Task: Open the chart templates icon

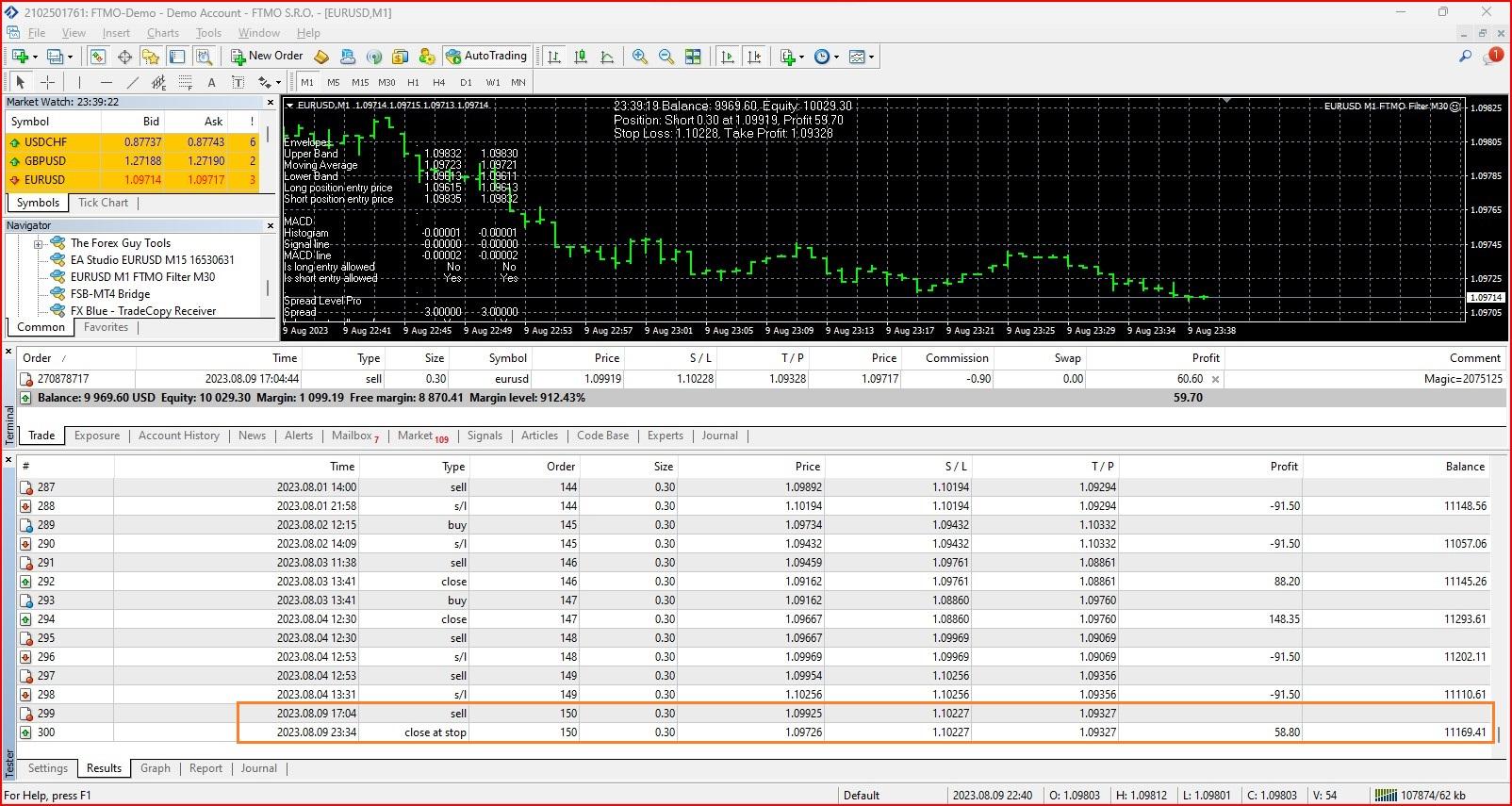Action: point(857,57)
